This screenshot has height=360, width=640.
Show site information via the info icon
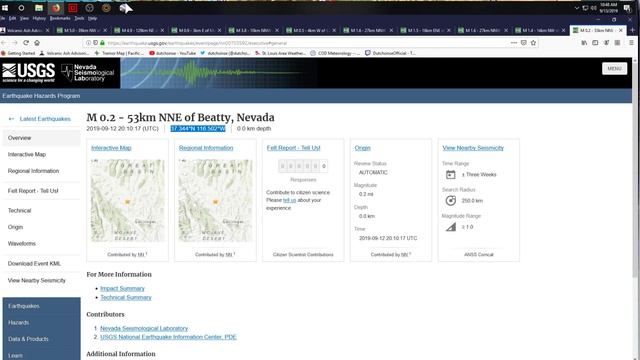click(88, 42)
